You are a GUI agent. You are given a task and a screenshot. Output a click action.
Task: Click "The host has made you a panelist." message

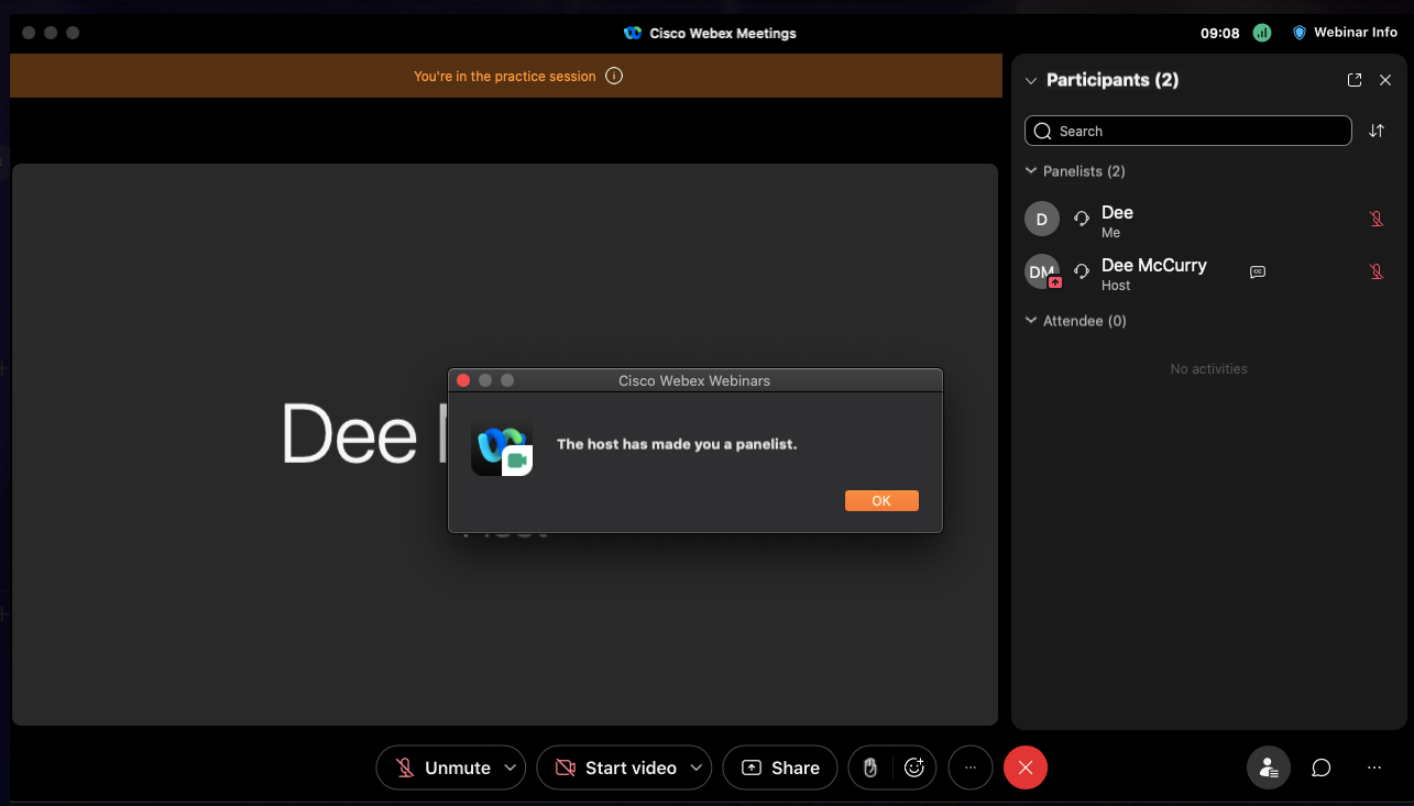[x=677, y=444]
